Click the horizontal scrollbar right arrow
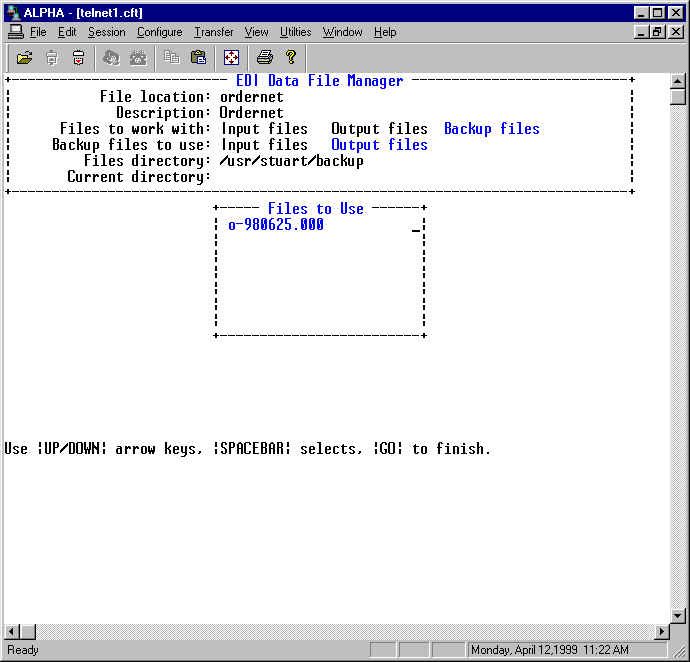The width and height of the screenshot is (690, 662). click(661, 632)
